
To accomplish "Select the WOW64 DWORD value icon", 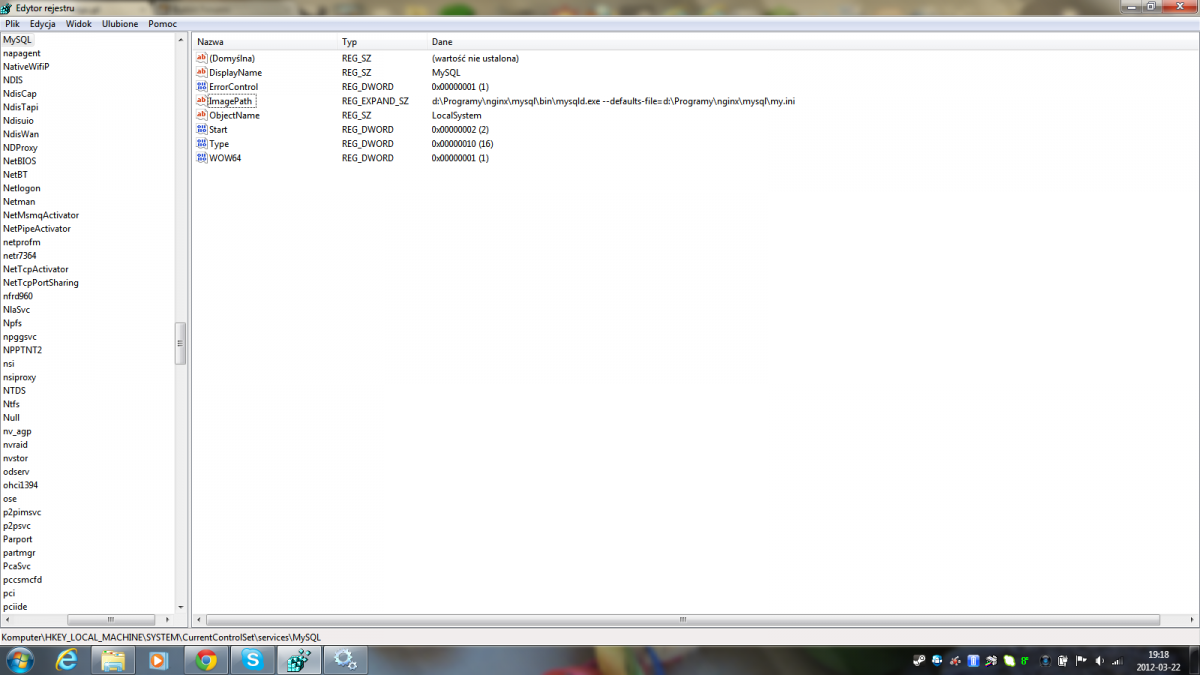I will 201,158.
